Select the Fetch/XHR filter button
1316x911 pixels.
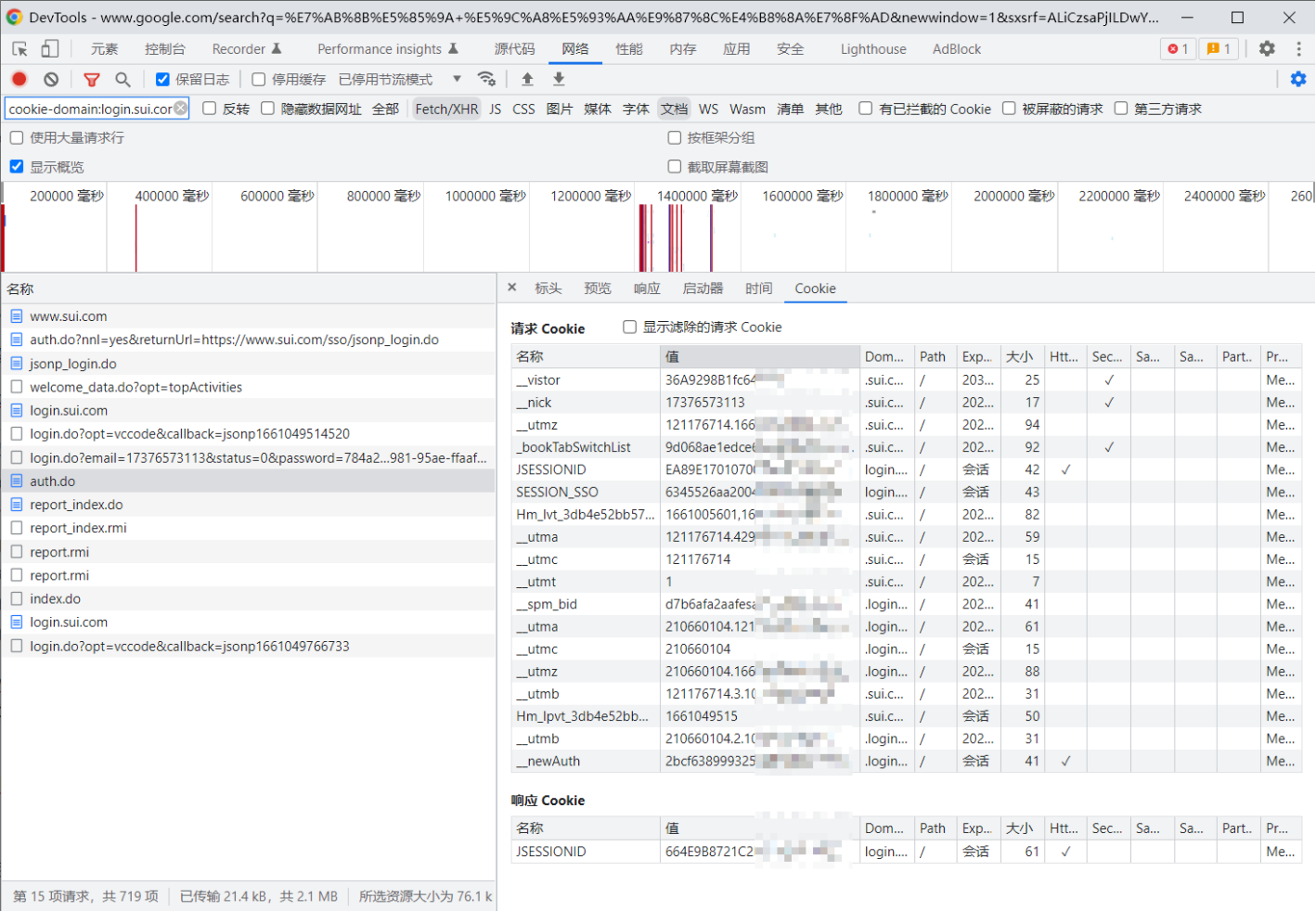(x=446, y=109)
